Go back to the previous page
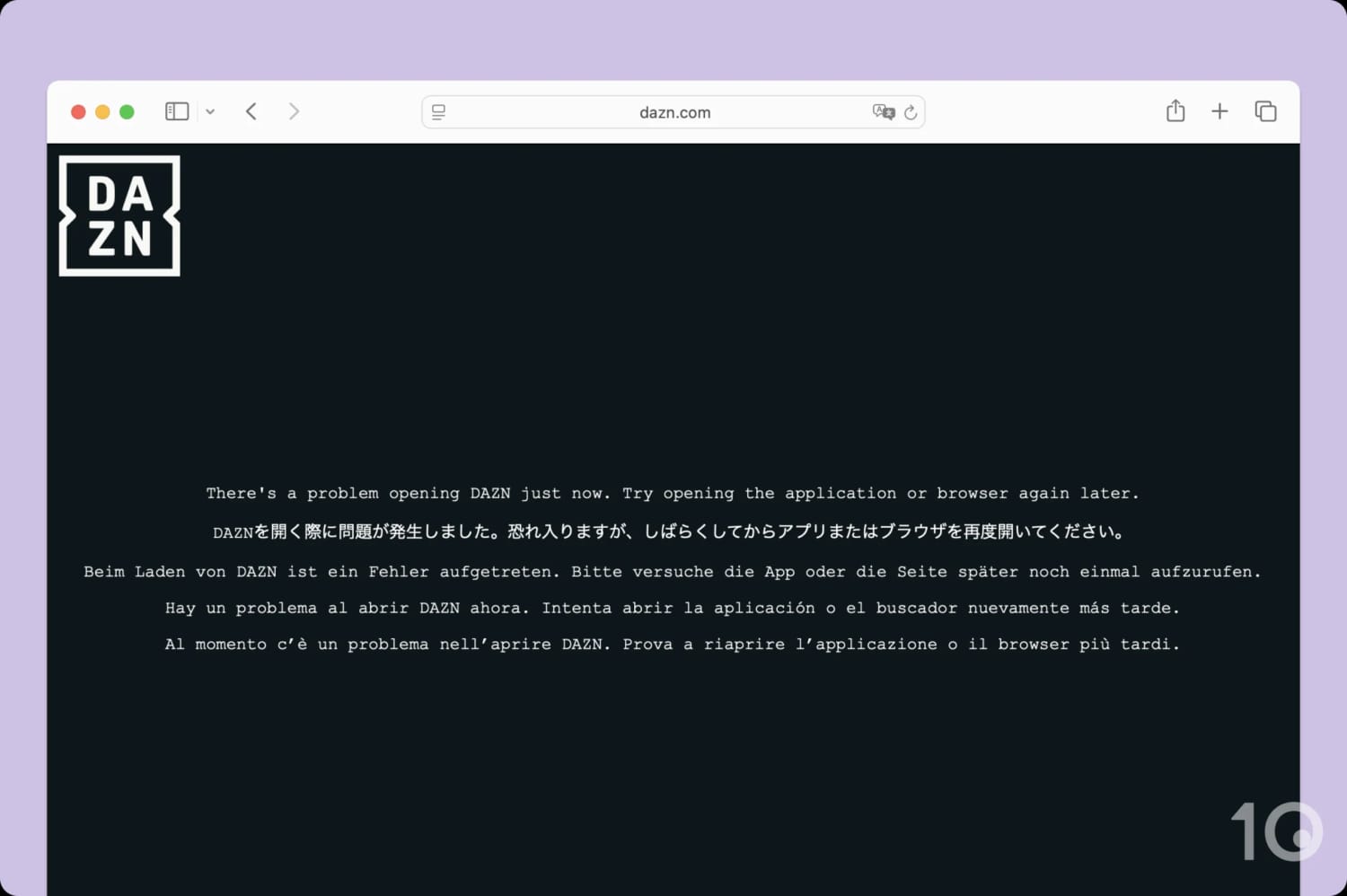1347x896 pixels. [x=251, y=111]
